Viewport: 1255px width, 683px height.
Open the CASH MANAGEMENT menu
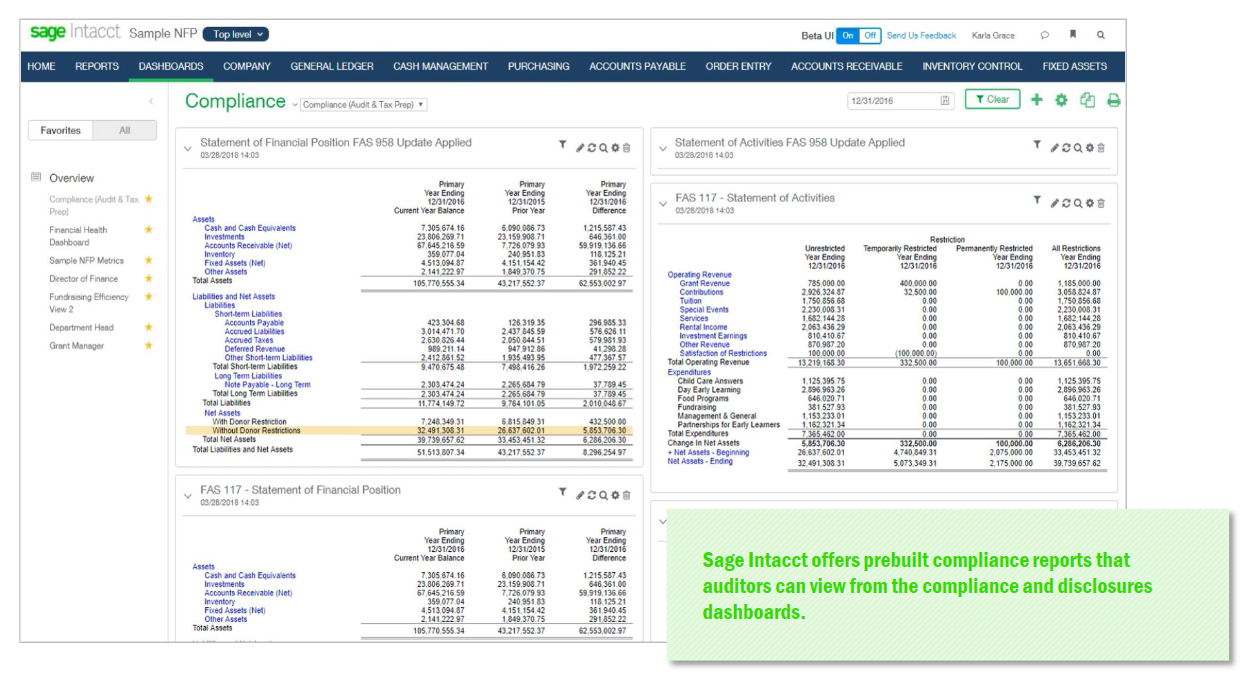[x=441, y=66]
